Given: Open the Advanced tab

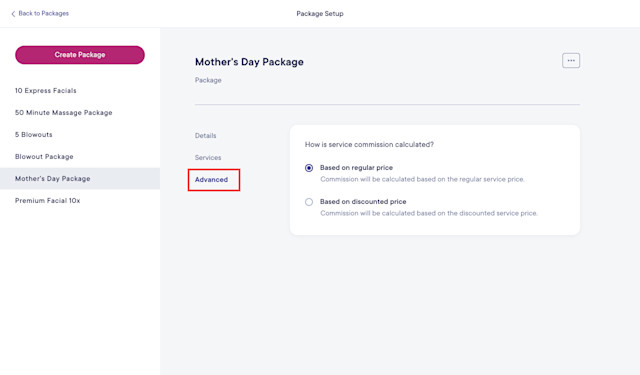Looking at the screenshot, I should coord(211,180).
